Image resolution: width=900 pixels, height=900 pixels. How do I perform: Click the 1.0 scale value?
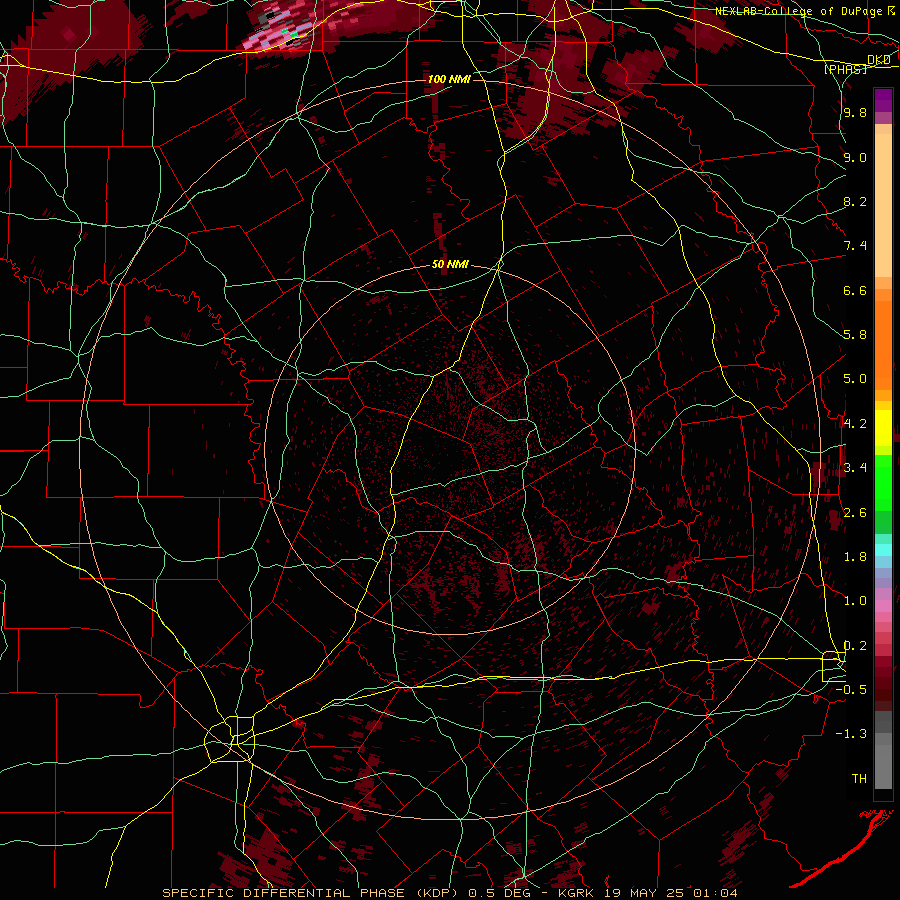(x=855, y=601)
